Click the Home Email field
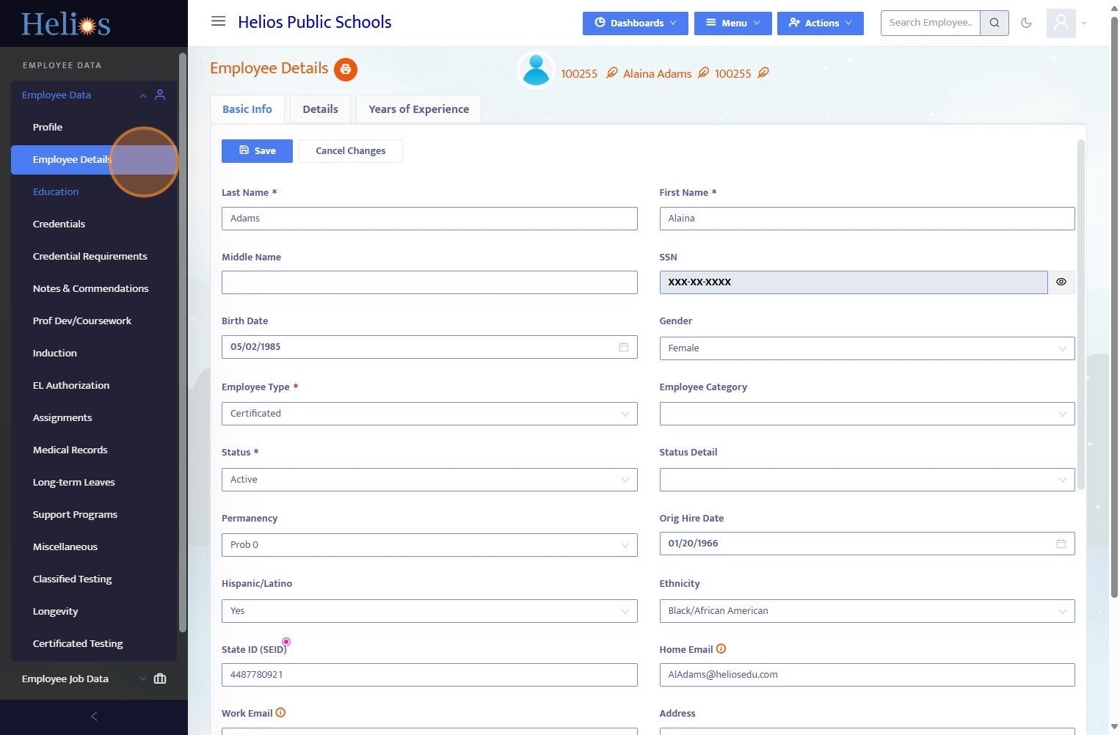Viewport: 1120px width, 735px height. (x=866, y=675)
